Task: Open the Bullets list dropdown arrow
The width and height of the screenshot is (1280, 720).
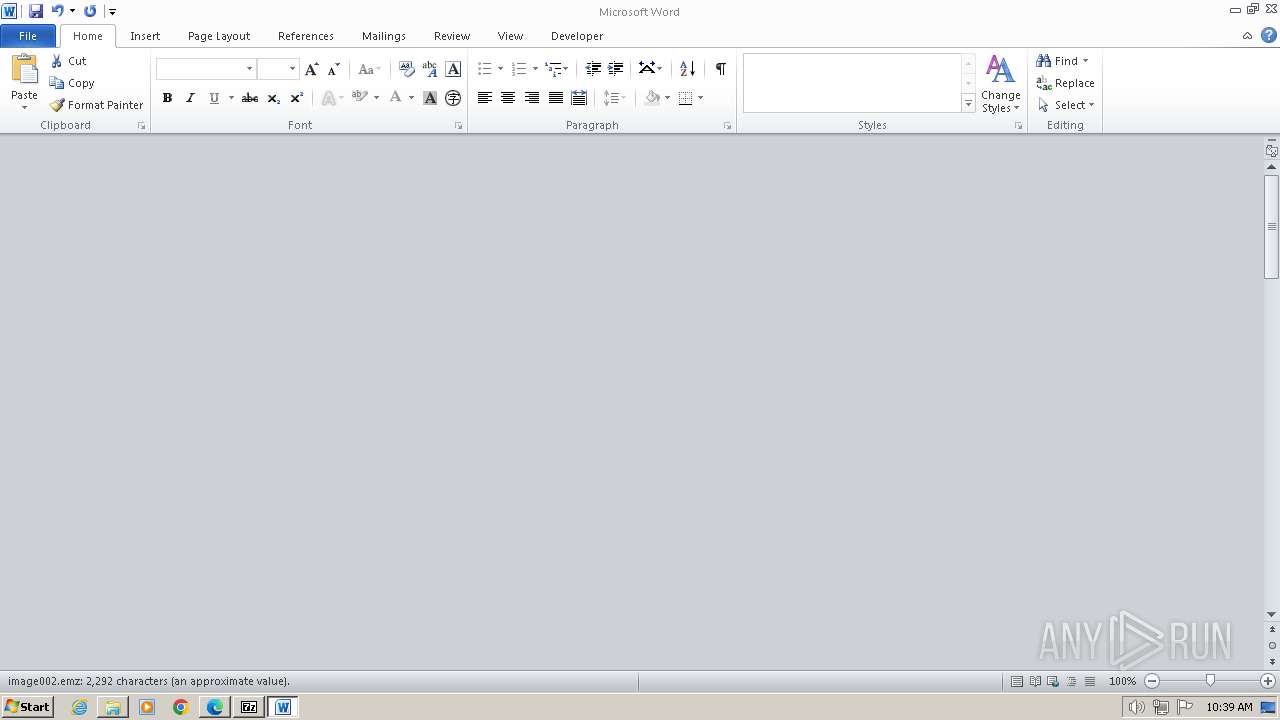Action: click(x=501, y=69)
